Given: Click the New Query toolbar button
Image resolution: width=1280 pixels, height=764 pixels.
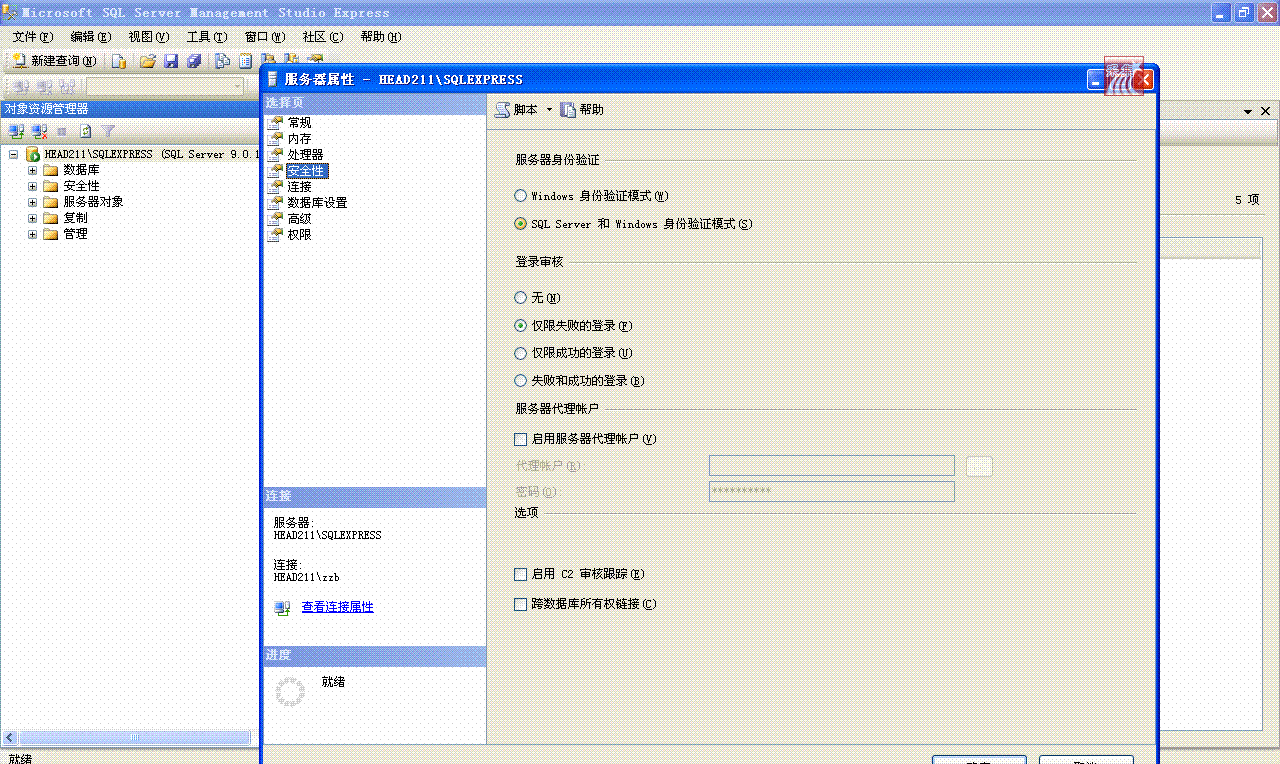Looking at the screenshot, I should 55,61.
